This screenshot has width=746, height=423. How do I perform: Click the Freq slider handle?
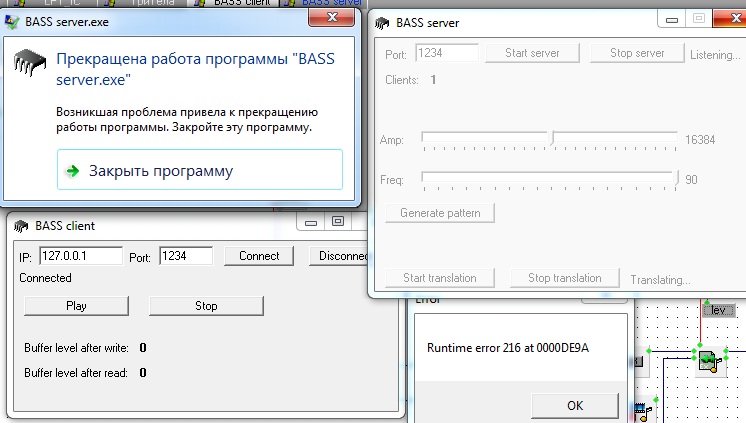(x=677, y=178)
